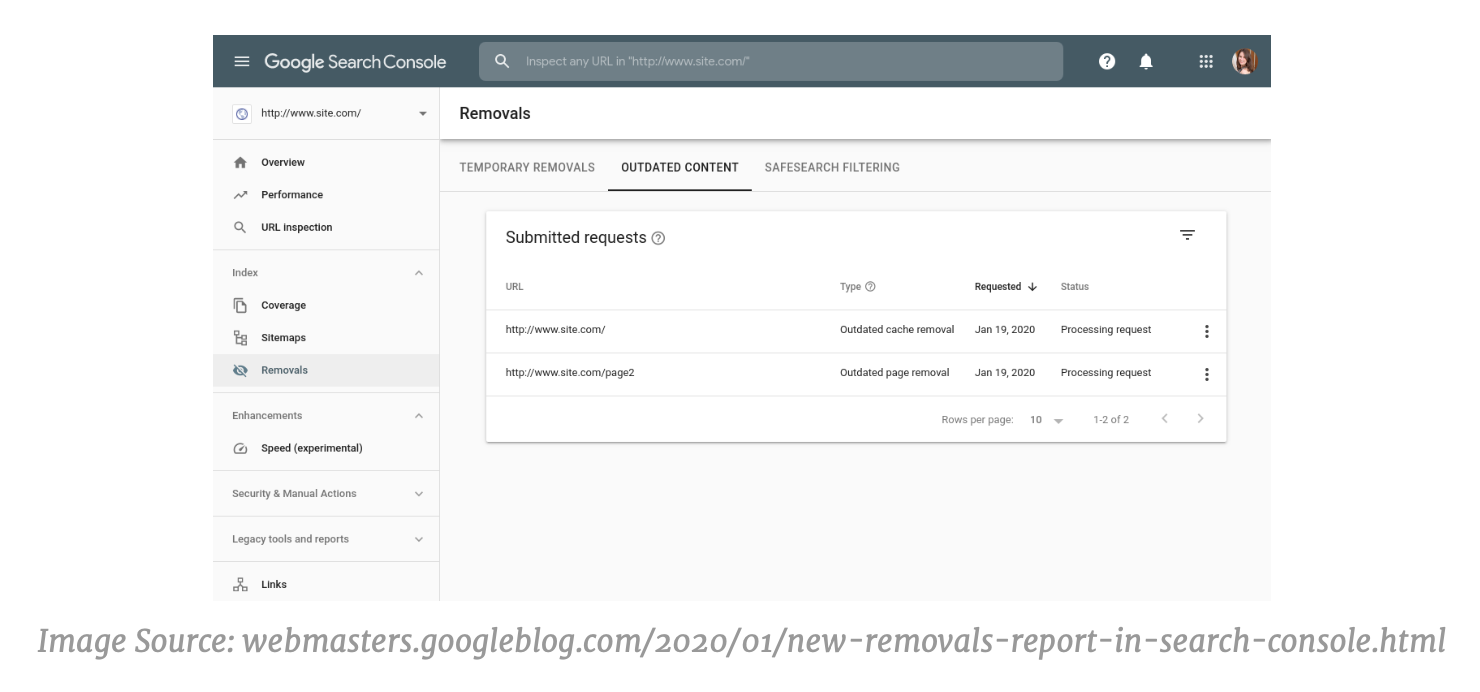This screenshot has height=692, width=1480.
Task: Switch to the Temporary Removals tab
Action: 525,167
